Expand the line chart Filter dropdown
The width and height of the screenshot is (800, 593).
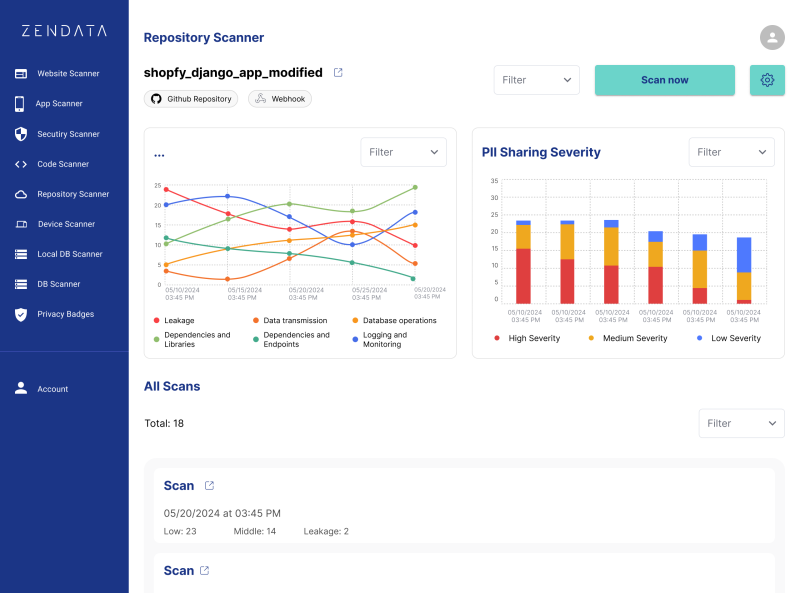[403, 152]
